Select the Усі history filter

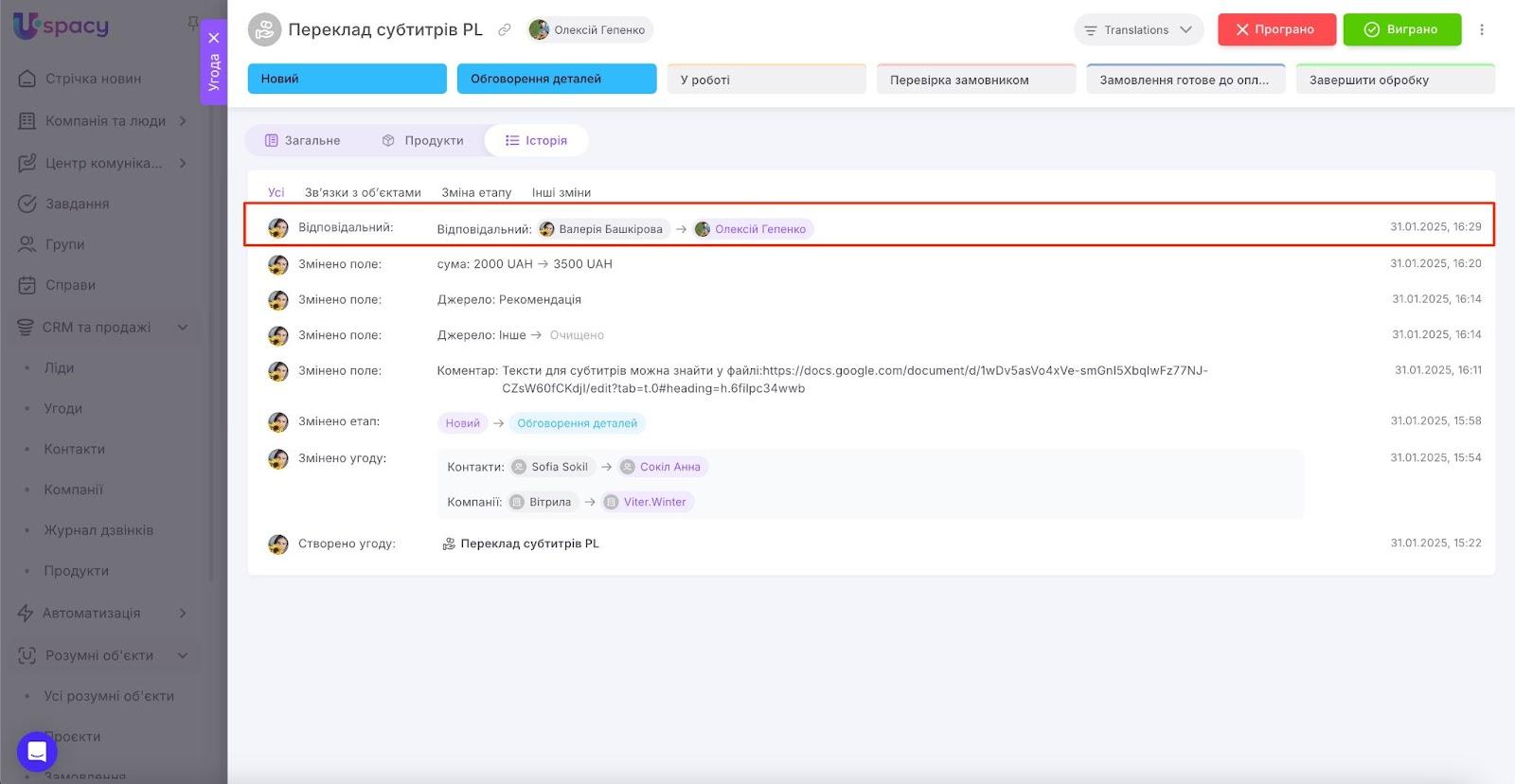click(276, 192)
